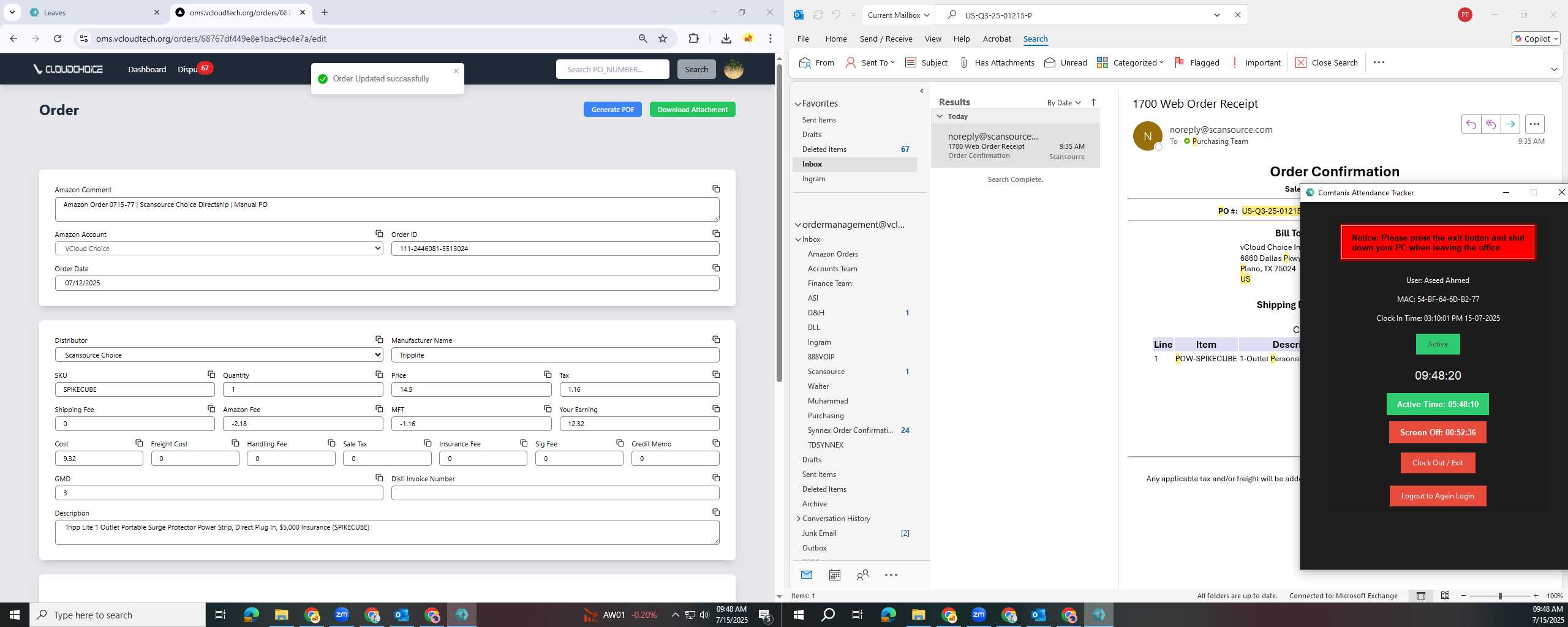1568x627 pixels.
Task: Open Scansource folder in Outlook
Action: 826,372
